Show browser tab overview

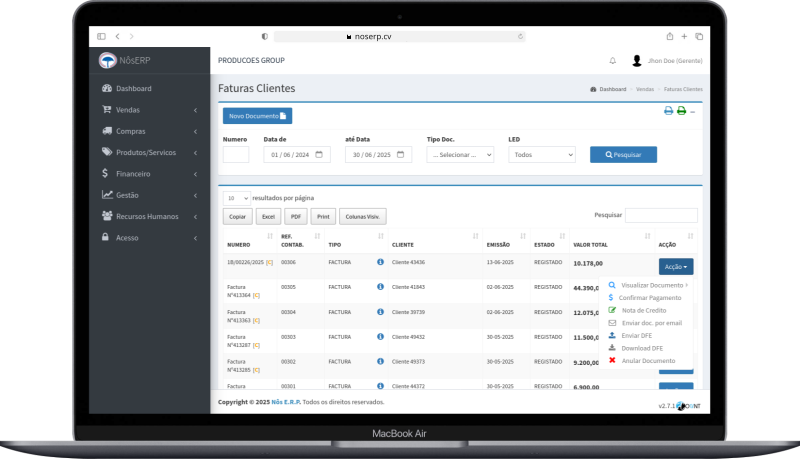coord(699,36)
